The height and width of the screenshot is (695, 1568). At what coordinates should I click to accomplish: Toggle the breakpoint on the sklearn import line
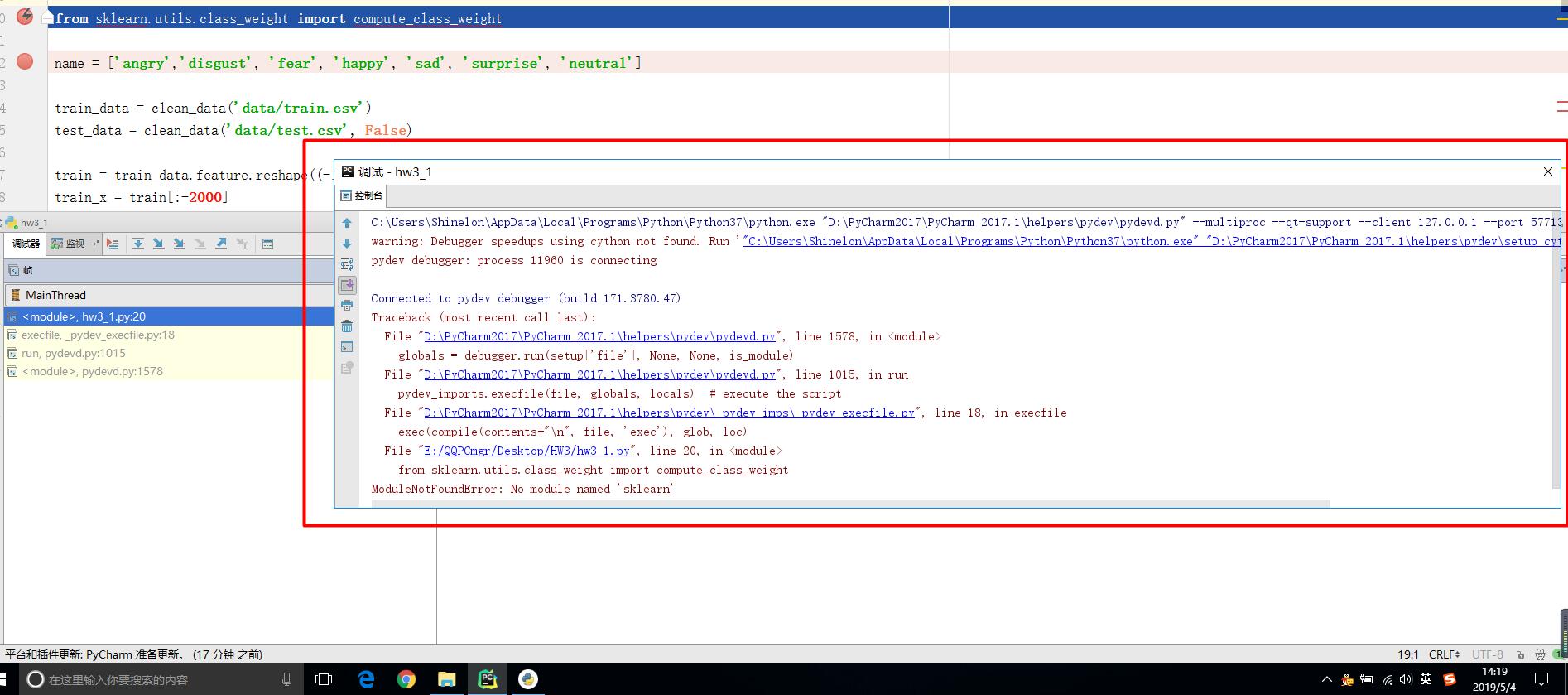coord(25,17)
